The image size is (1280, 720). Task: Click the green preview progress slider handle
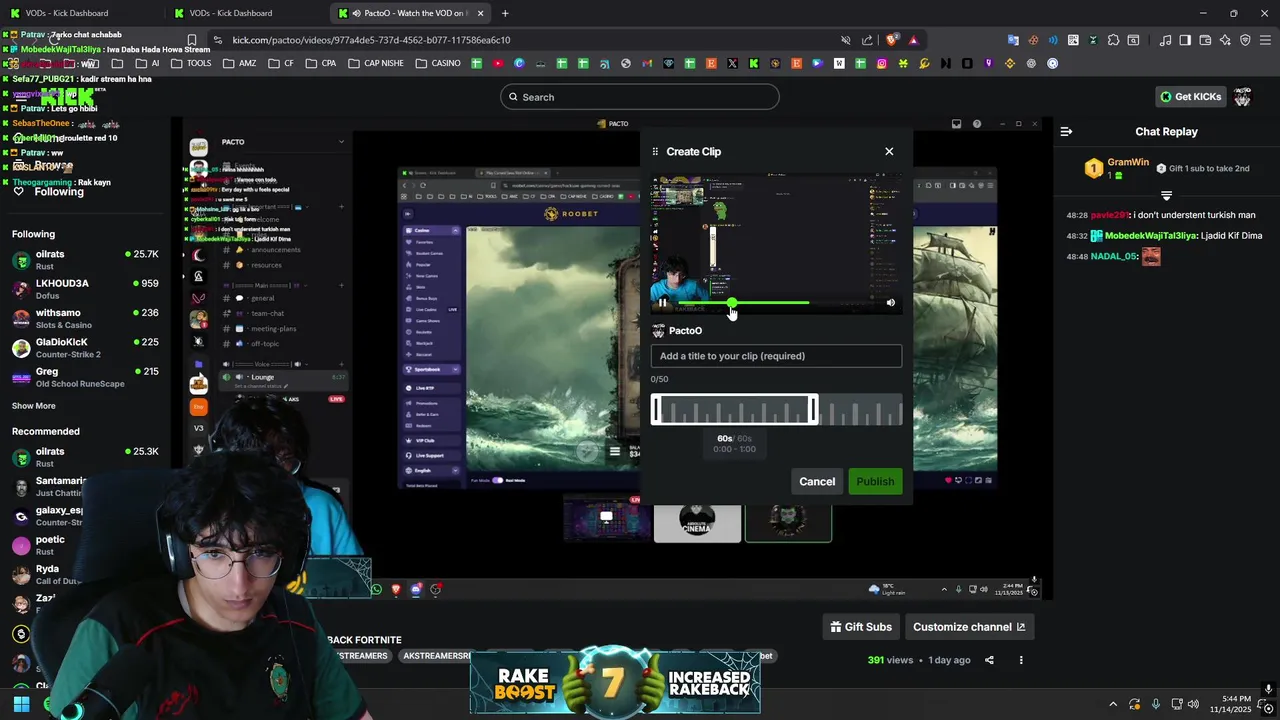click(x=732, y=302)
